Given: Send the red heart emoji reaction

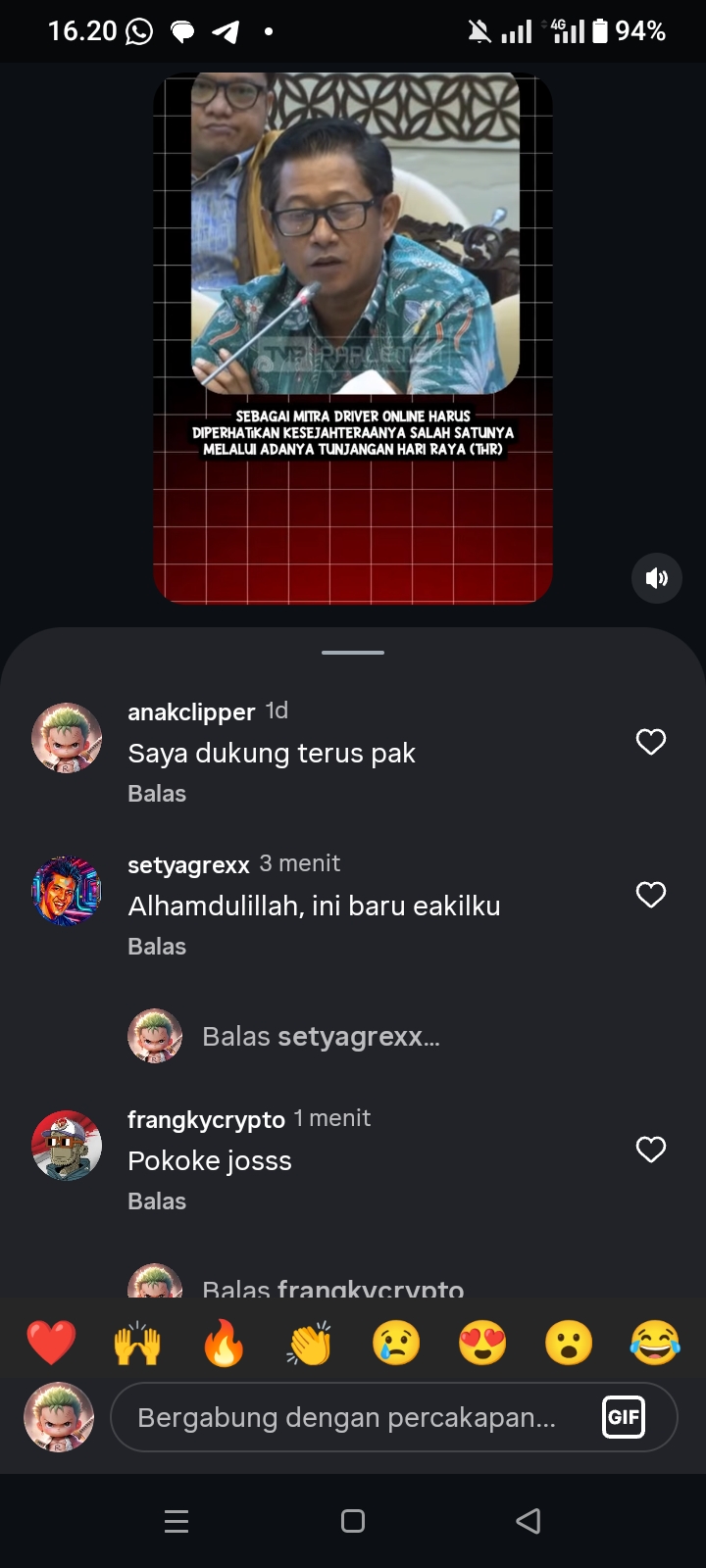Looking at the screenshot, I should pyautogui.click(x=51, y=1343).
